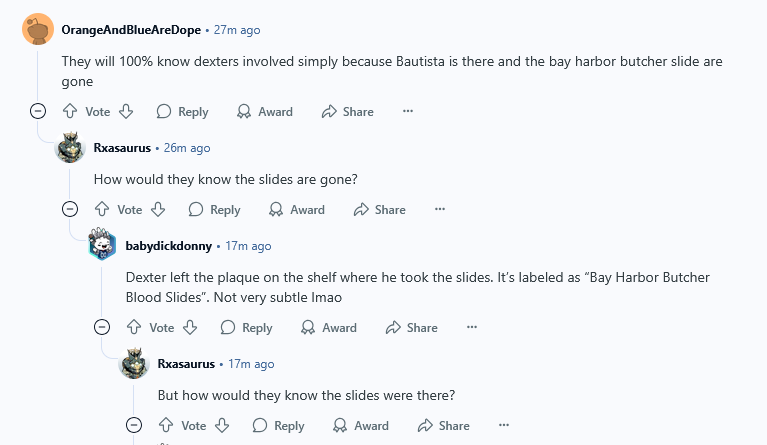Open more options on babydickdonny's comment
Viewport: 767px width, 445px height.
[472, 328]
